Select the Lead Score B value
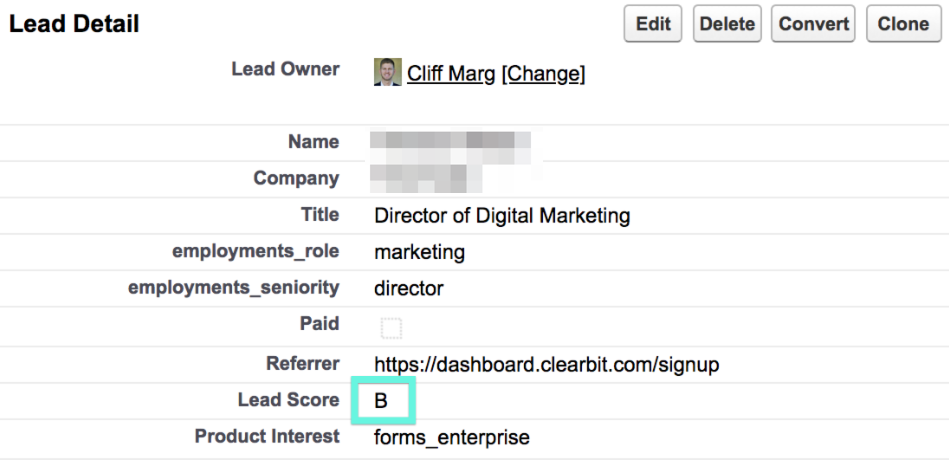The width and height of the screenshot is (949, 460). [x=381, y=401]
